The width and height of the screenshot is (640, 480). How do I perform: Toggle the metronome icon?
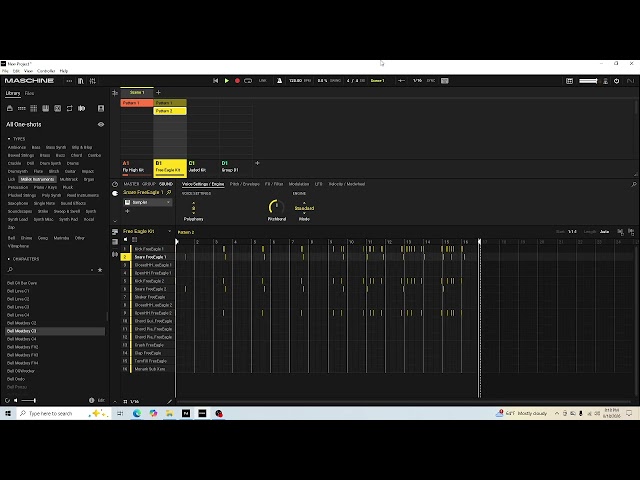(279, 81)
